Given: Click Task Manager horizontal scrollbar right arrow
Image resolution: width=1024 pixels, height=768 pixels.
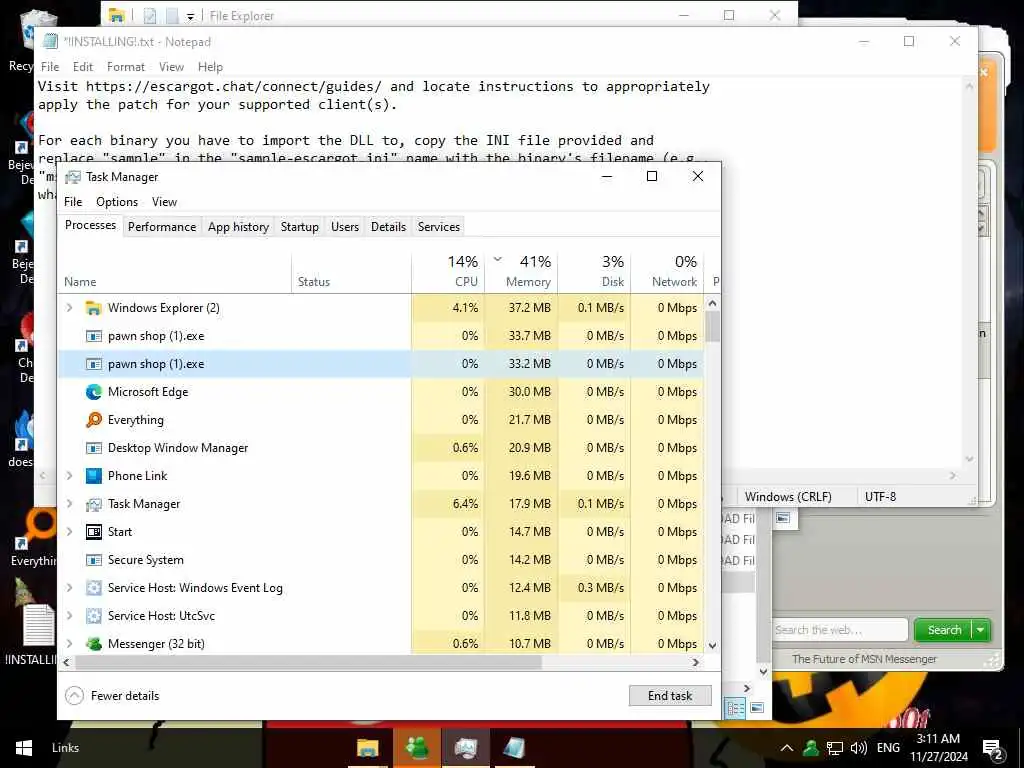Looking at the screenshot, I should pyautogui.click(x=696, y=662).
